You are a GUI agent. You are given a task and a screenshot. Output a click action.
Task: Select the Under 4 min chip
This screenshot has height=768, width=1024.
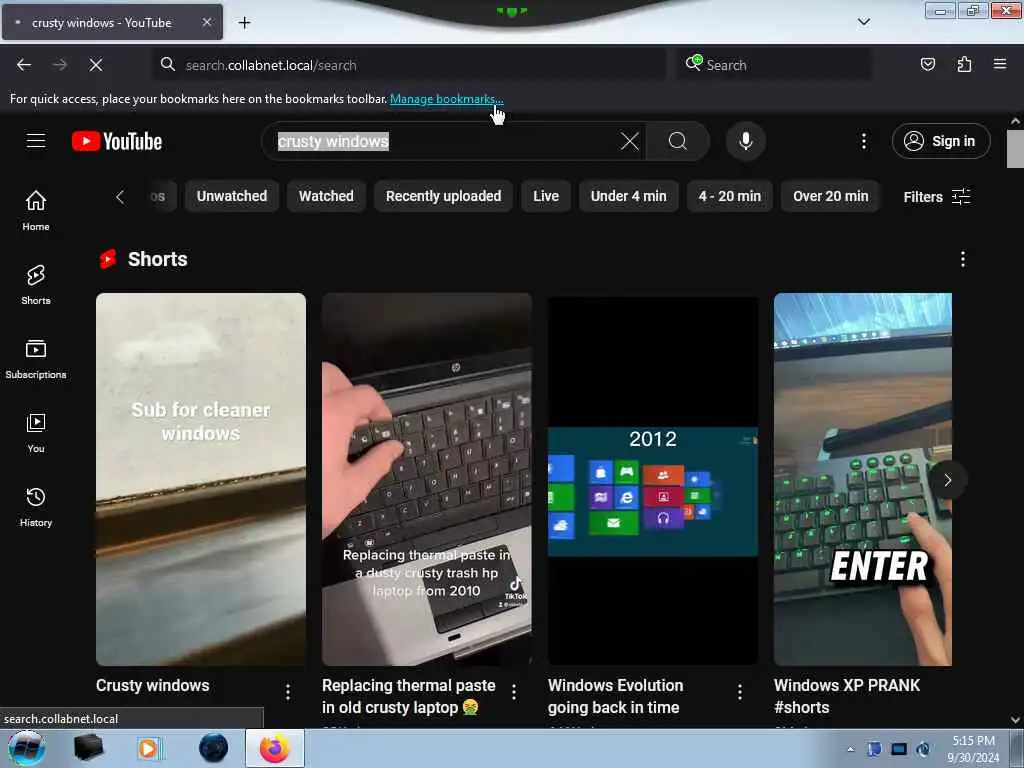(628, 196)
